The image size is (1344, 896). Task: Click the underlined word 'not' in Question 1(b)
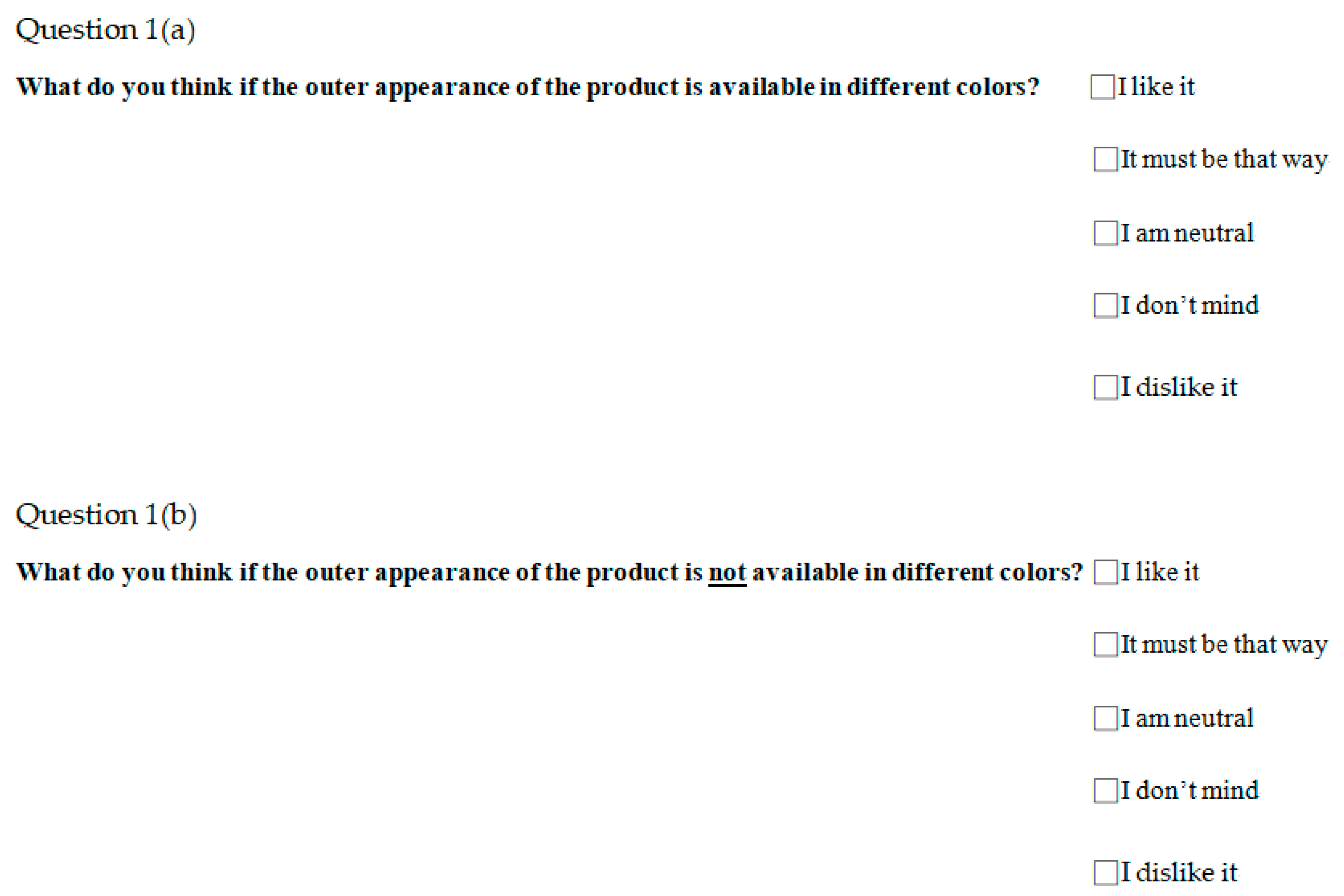pyautogui.click(x=727, y=572)
